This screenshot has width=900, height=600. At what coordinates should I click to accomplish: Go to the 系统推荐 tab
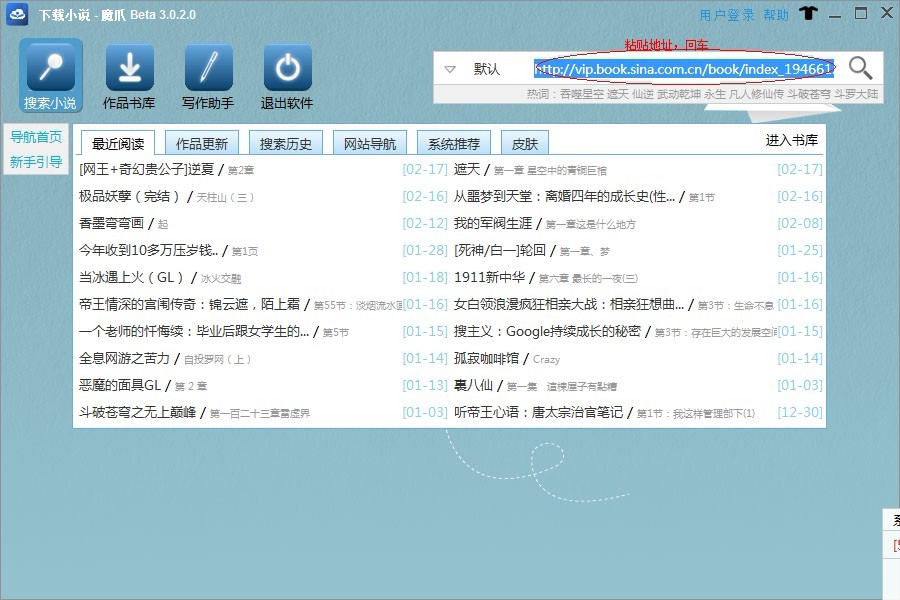pos(448,144)
